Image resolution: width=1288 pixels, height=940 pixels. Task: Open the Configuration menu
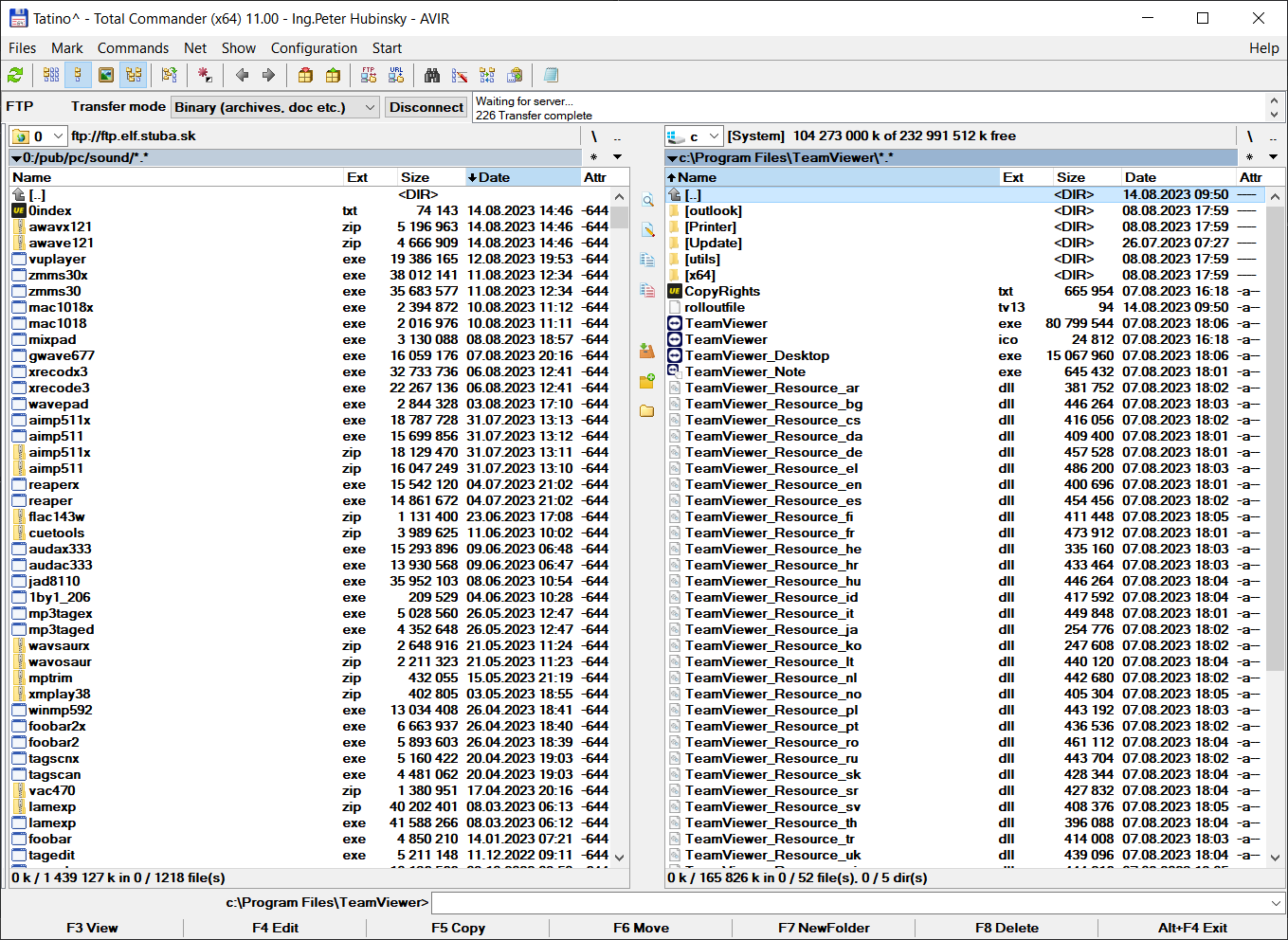314,48
